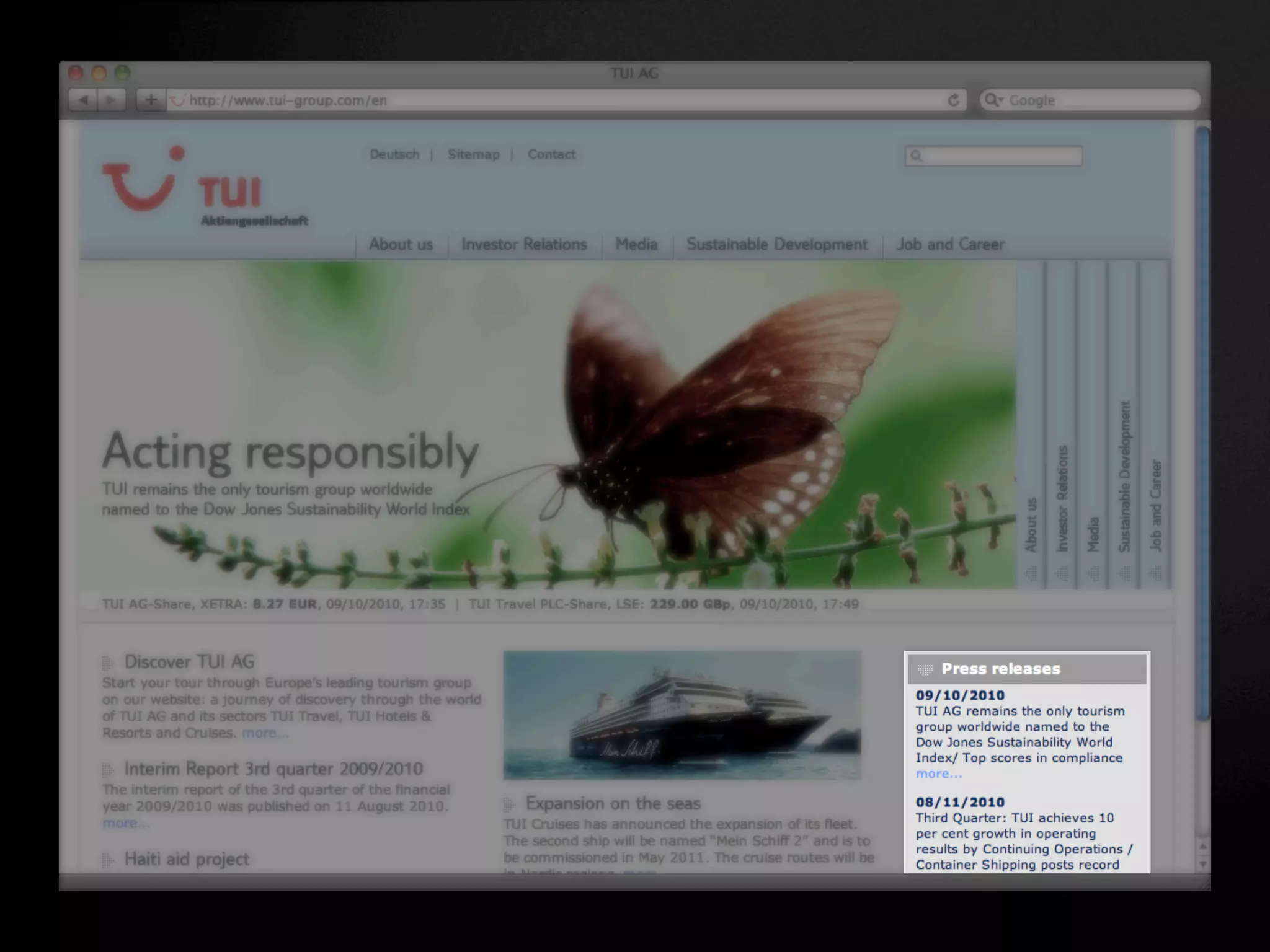Expand the vertical Media banner panel
The width and height of the screenshot is (1270, 952).
tap(1093, 425)
